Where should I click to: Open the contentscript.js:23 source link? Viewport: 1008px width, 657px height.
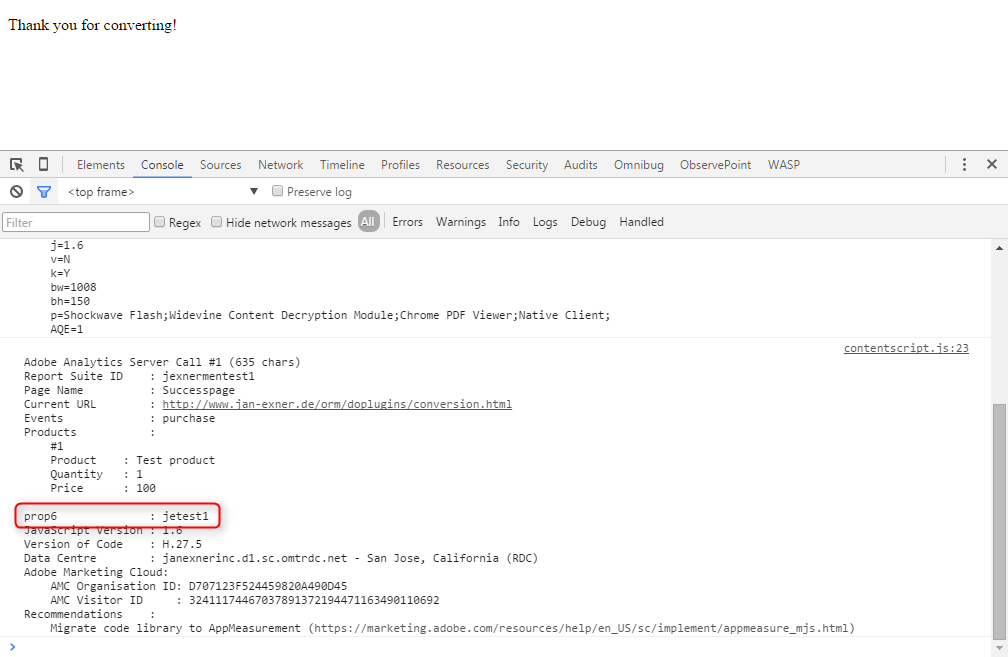(x=906, y=348)
